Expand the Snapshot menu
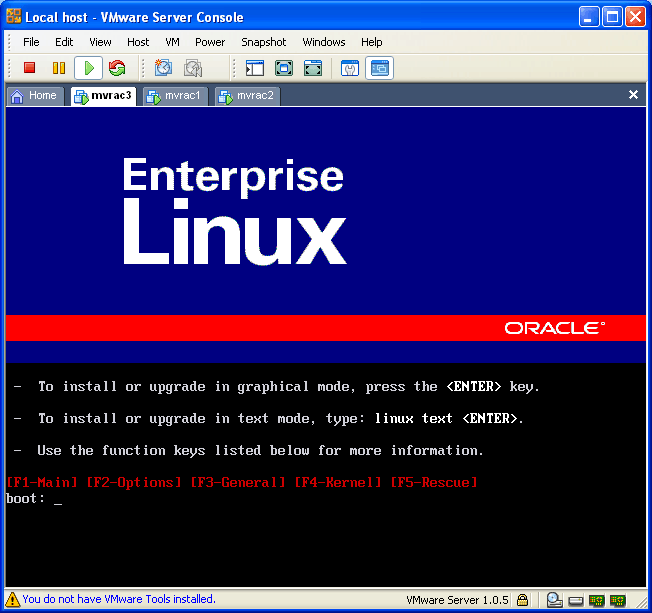The height and width of the screenshot is (613, 652). click(263, 42)
